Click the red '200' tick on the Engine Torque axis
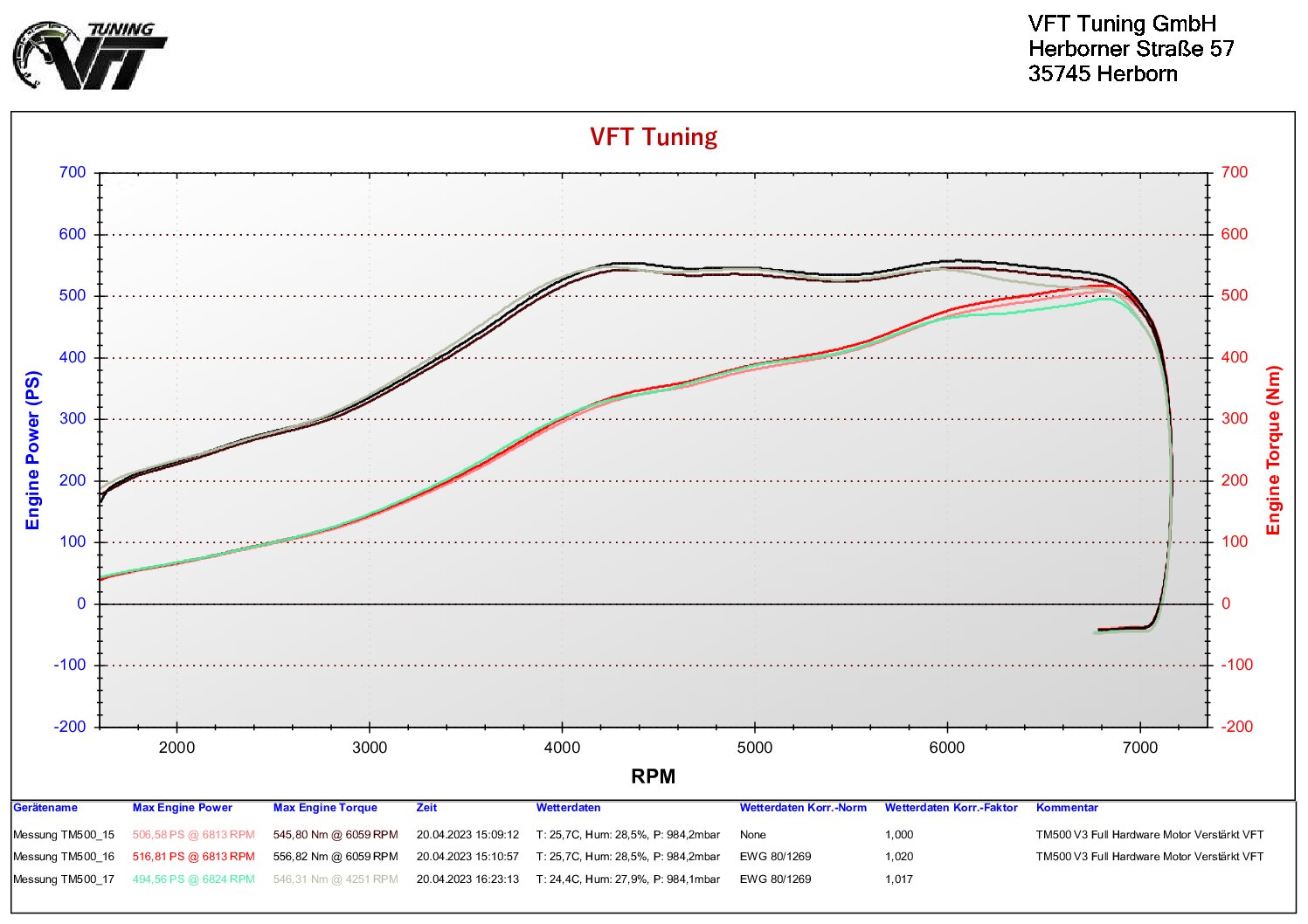This screenshot has height=924, width=1308. coord(1235,480)
